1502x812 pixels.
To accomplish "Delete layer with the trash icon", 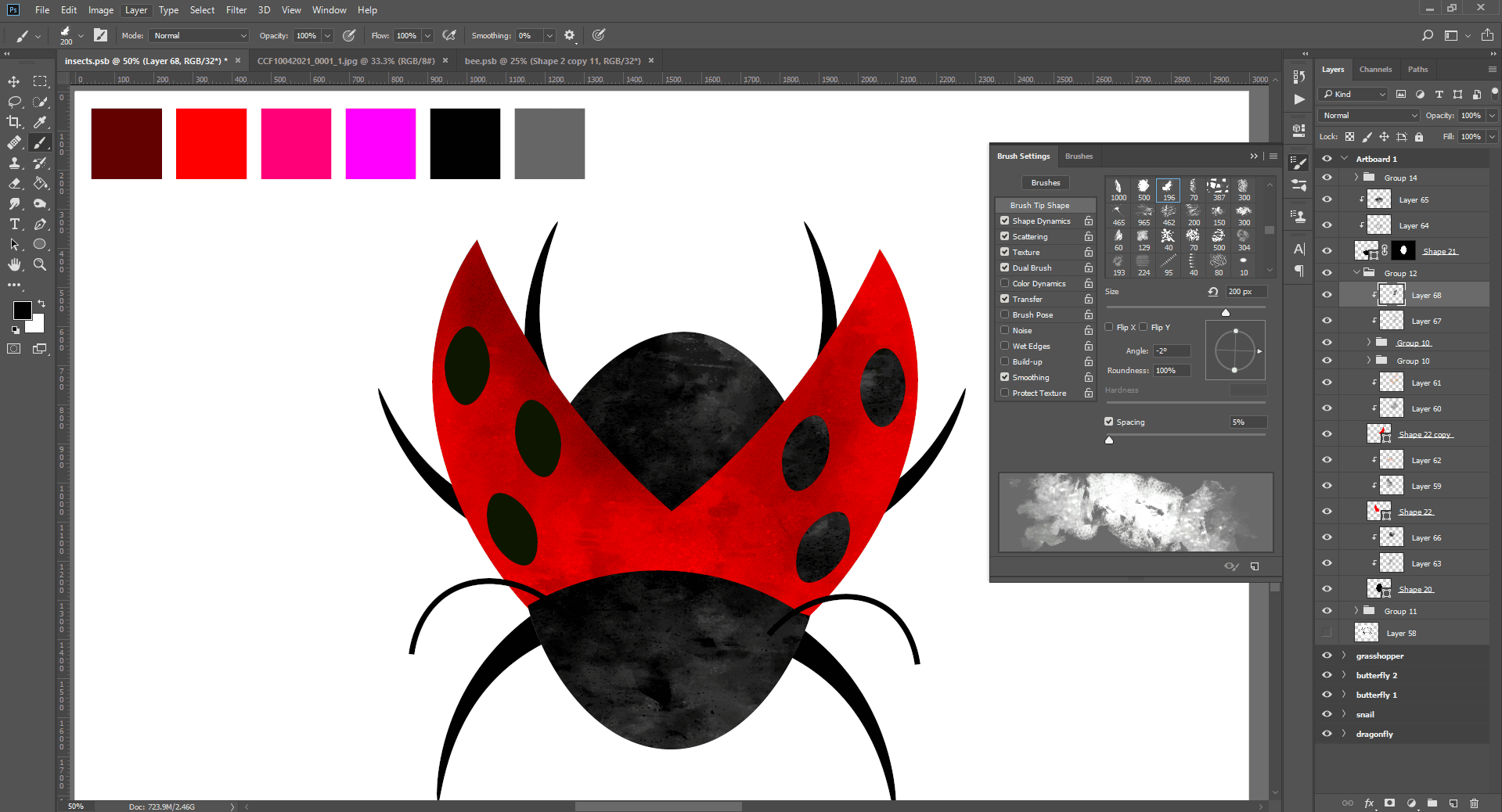I will (x=1475, y=803).
